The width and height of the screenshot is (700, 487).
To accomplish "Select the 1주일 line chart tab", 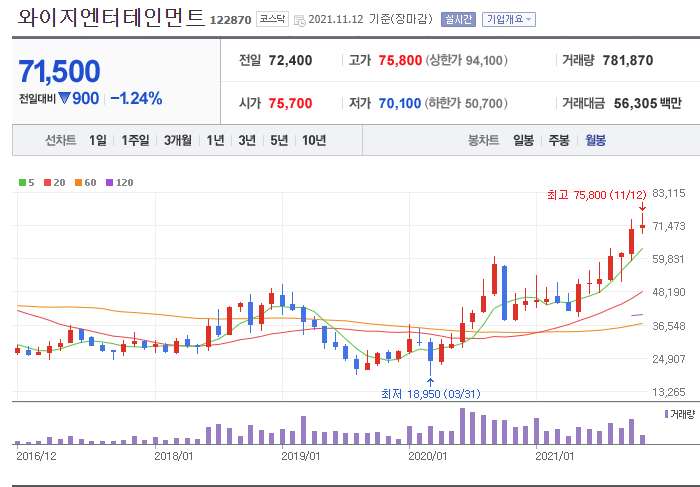I will 135,140.
